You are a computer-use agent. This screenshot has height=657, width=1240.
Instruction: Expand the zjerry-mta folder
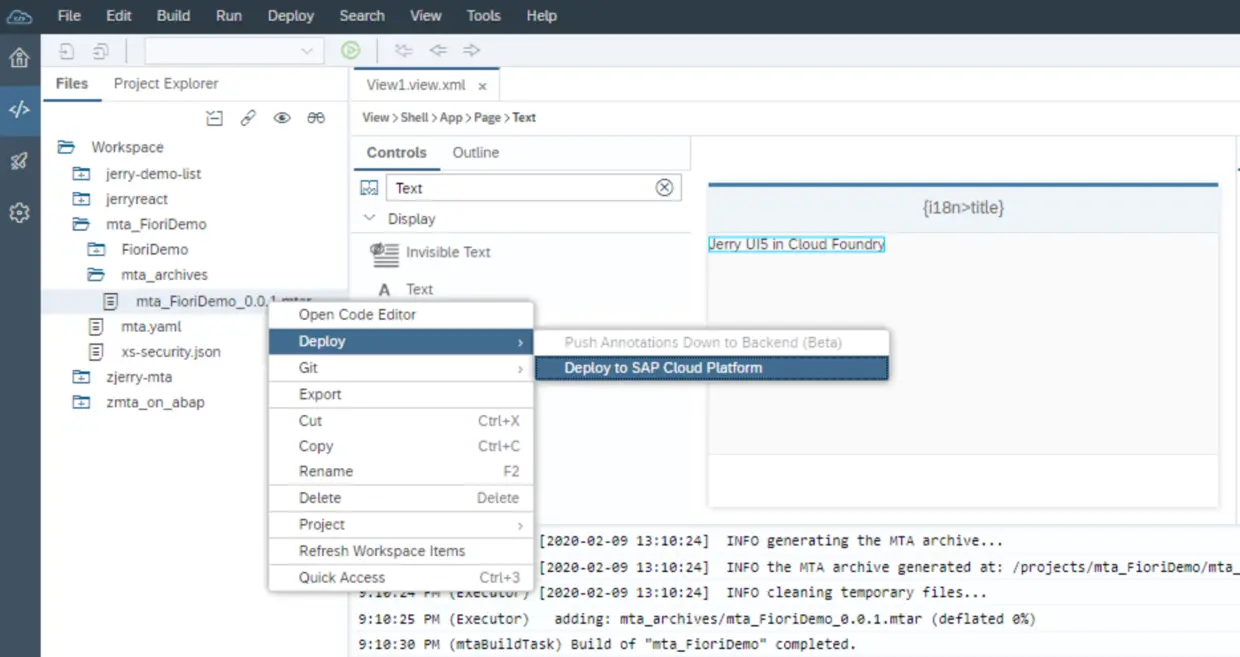click(x=81, y=378)
